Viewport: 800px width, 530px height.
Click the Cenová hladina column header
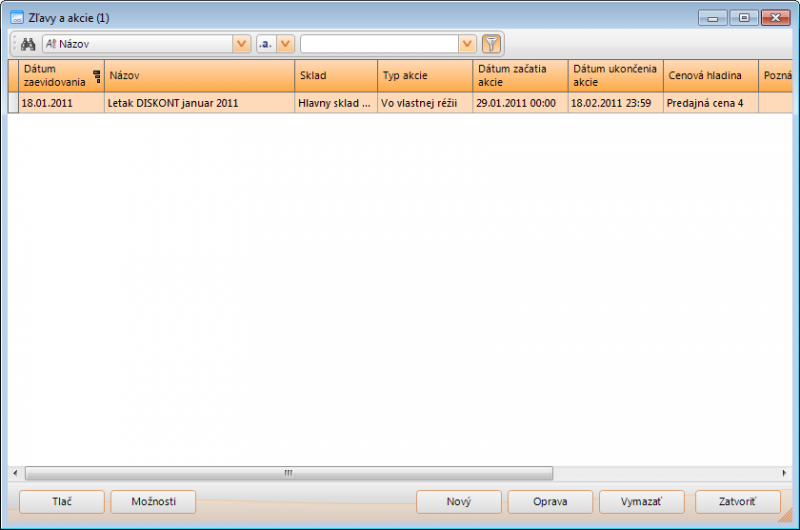tap(710, 76)
